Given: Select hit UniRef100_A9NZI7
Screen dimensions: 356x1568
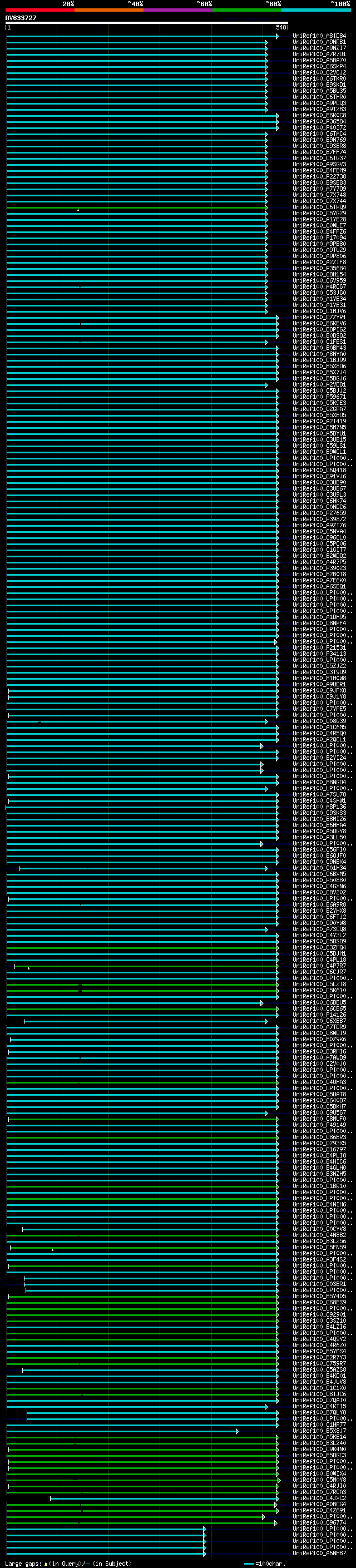Looking at the screenshot, I should (x=319, y=49).
